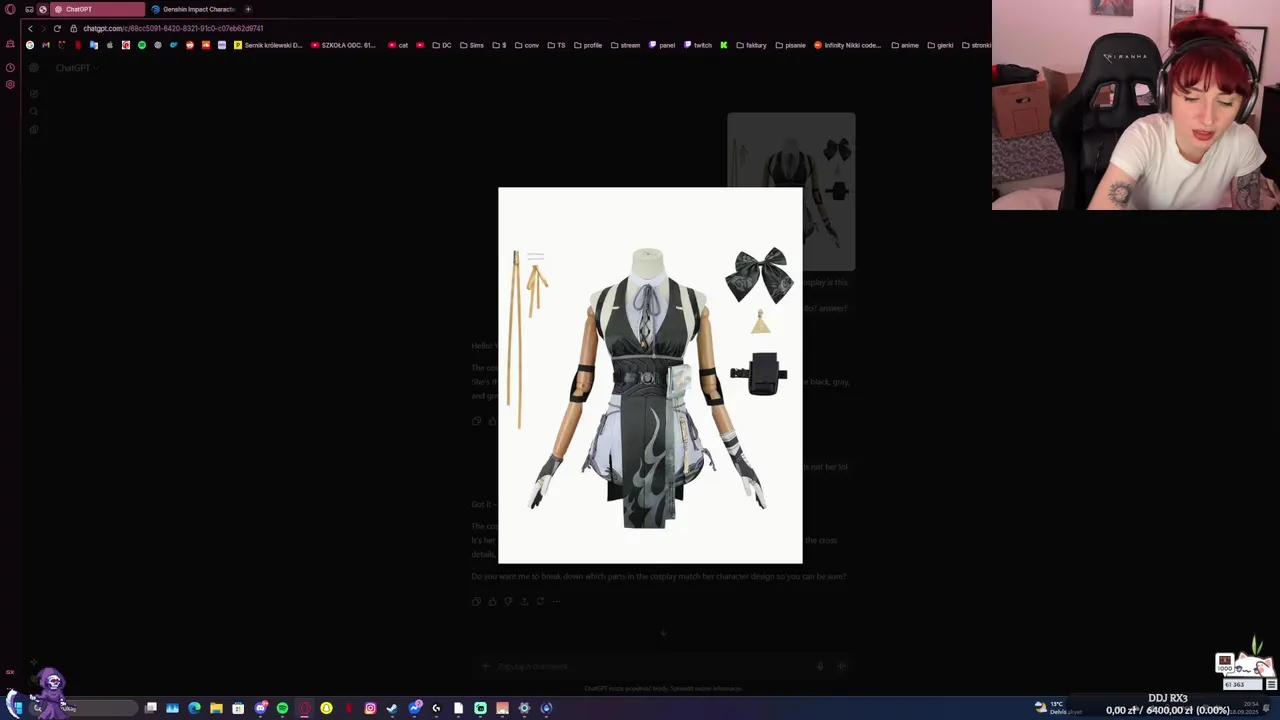Open Logitech G HUB from the taskbar
This screenshot has width=1280, height=720.
436,708
